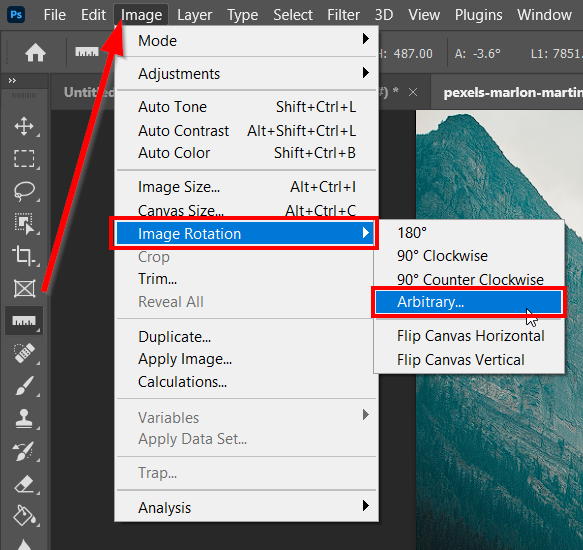
Task: Select the Paint Bucket tool
Action: (x=24, y=516)
